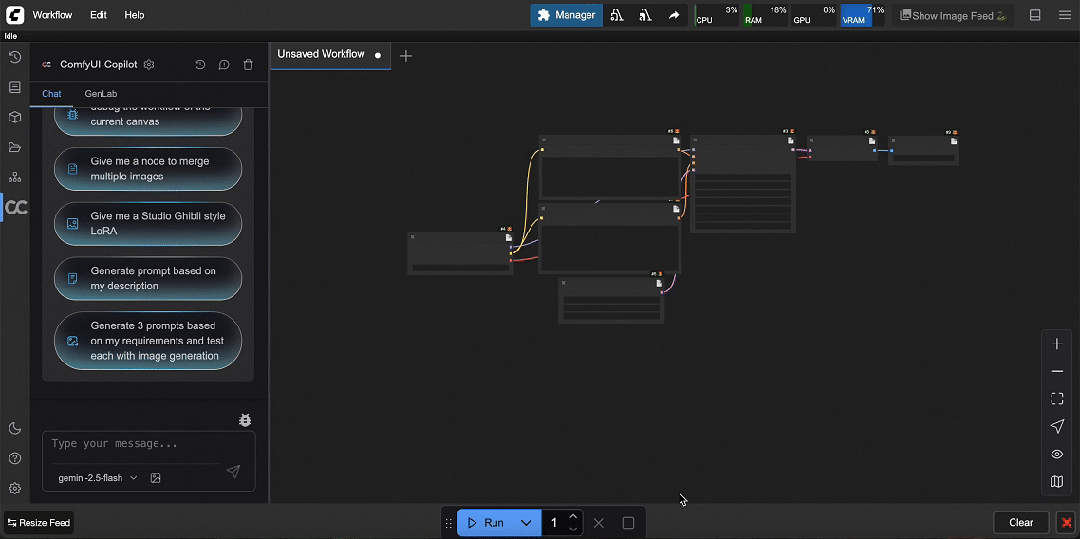
Task: Open the templates tree sidebar icon
Action: [x=14, y=177]
